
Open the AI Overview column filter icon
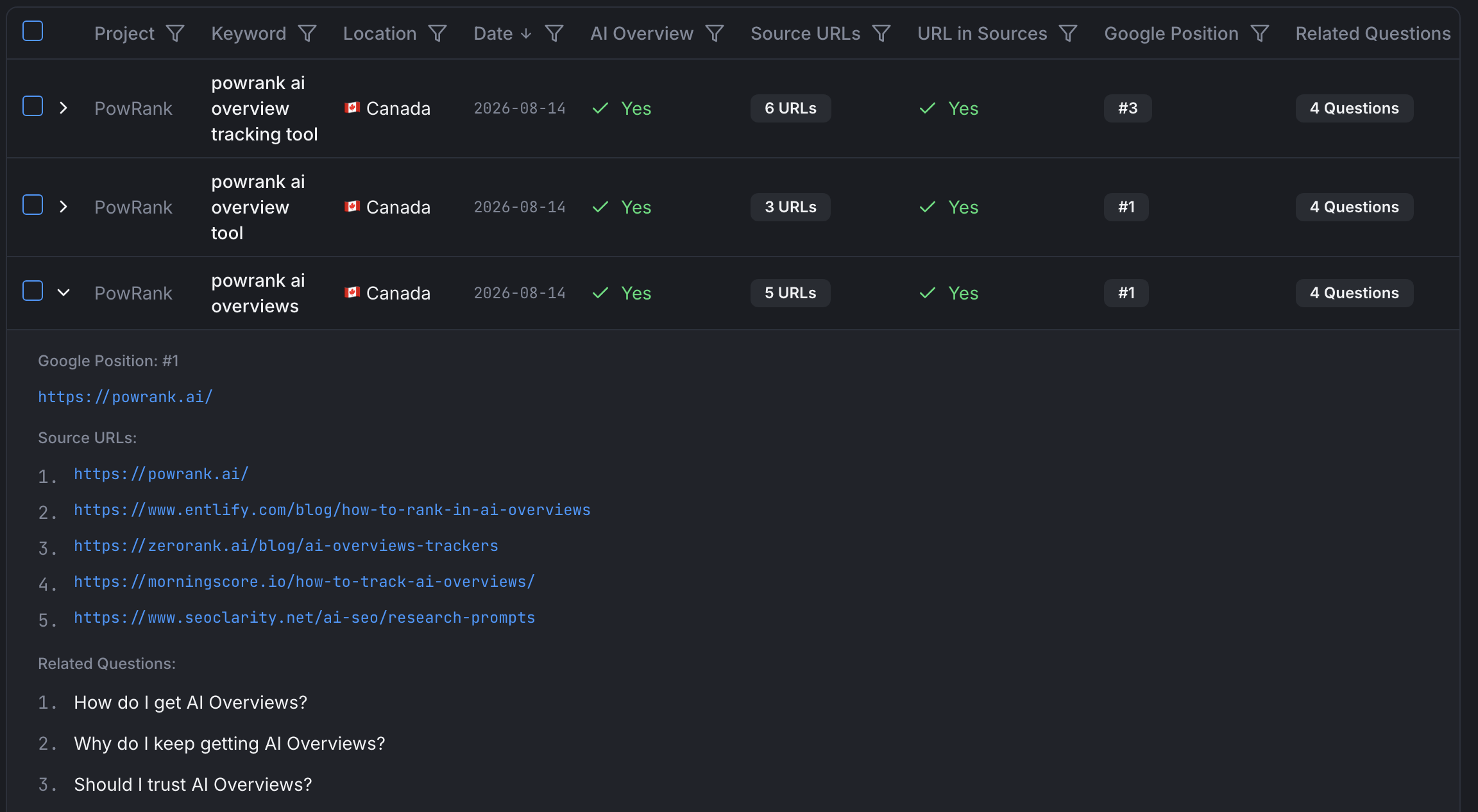coord(715,33)
